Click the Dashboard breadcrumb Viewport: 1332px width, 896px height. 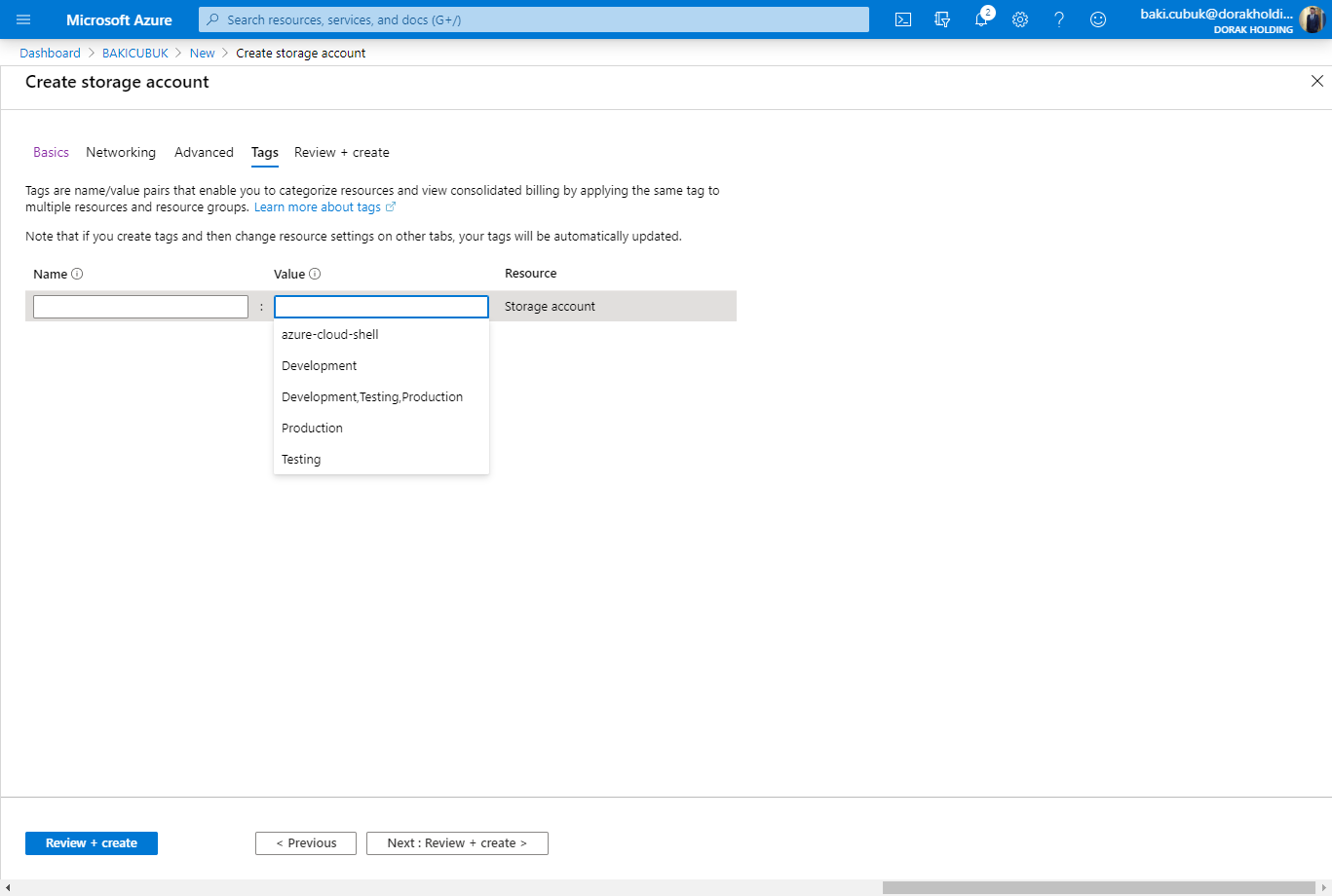[x=50, y=53]
